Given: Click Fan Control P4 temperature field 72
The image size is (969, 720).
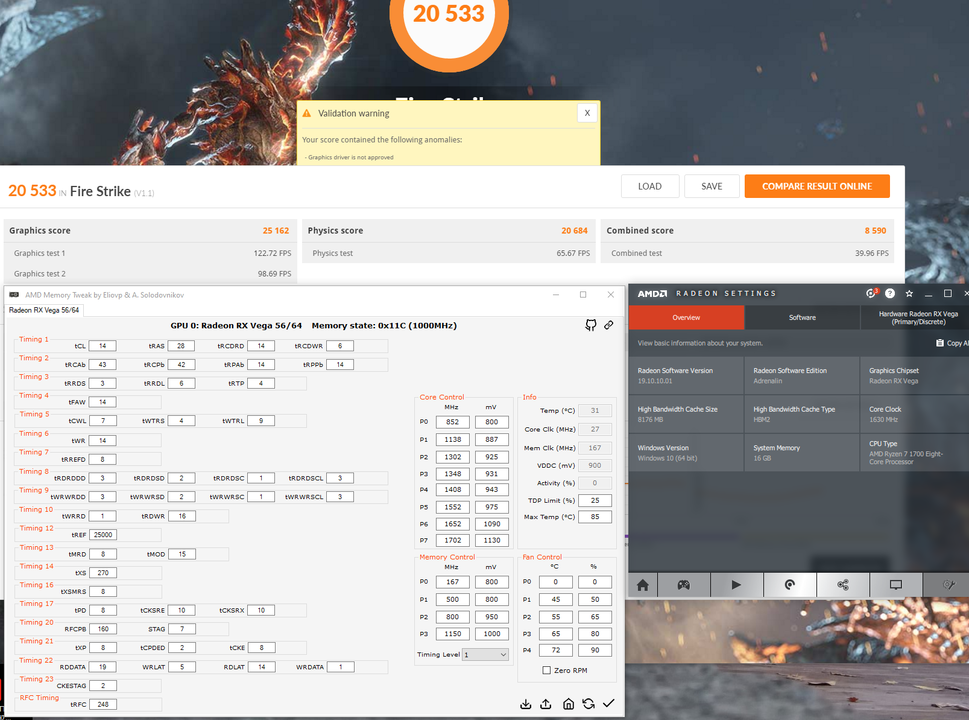Looking at the screenshot, I should pyautogui.click(x=556, y=650).
